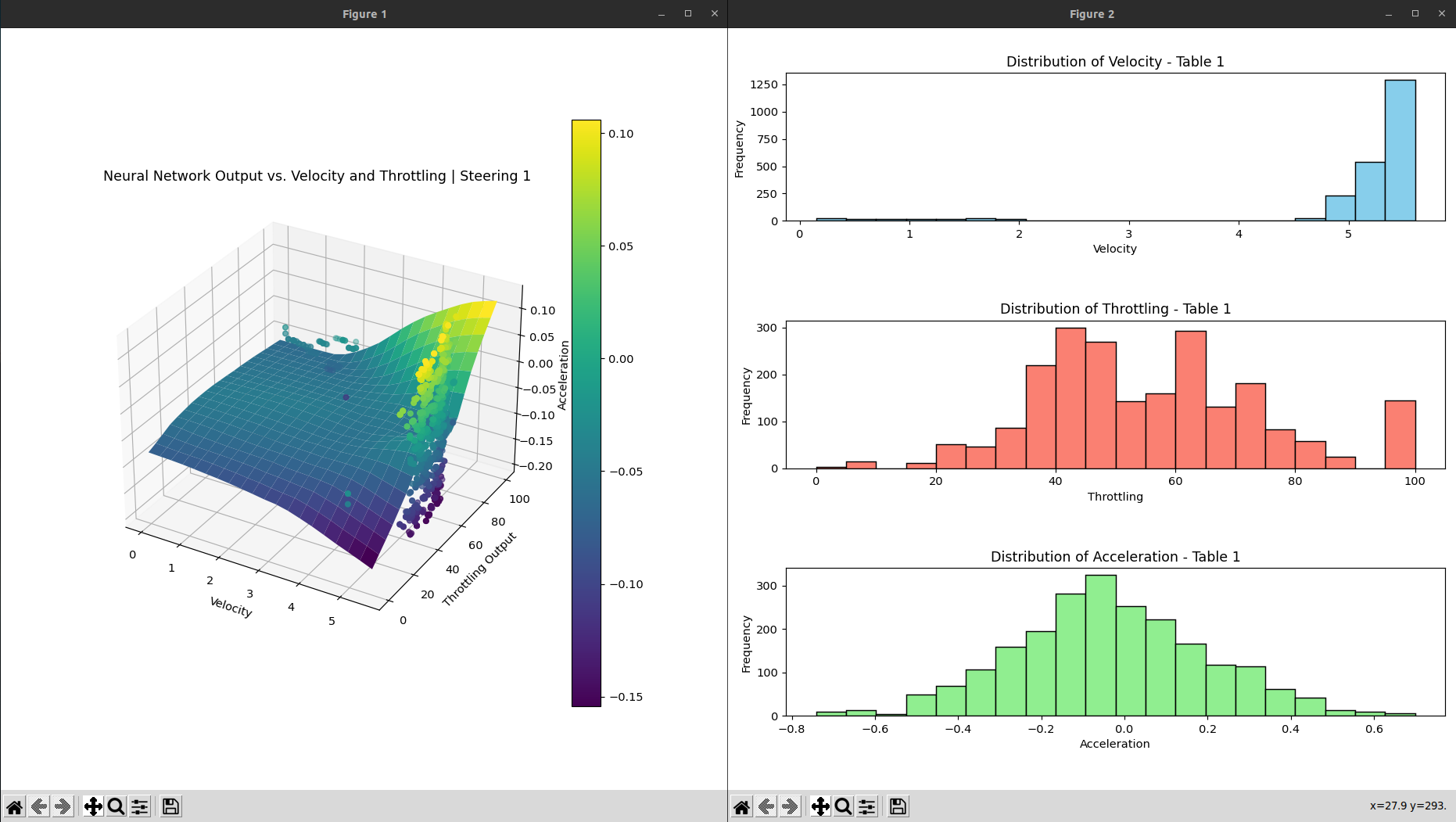Screen dimensions: 1456x822
Task: Click the "Throttling" x-axis label under the red histogram
Action: [x=1115, y=497]
